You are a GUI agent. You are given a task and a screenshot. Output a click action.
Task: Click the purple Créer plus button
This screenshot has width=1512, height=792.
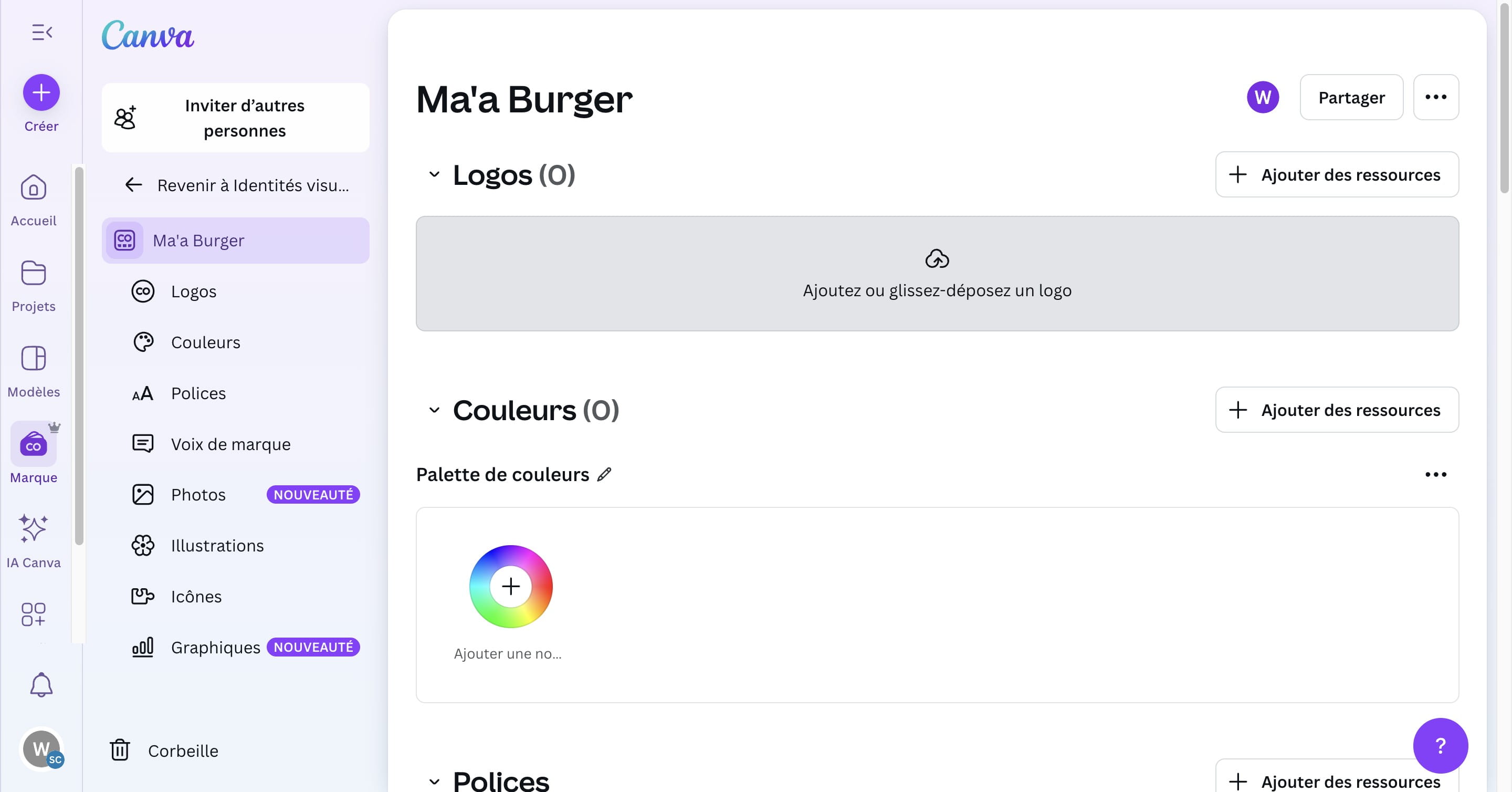(41, 92)
